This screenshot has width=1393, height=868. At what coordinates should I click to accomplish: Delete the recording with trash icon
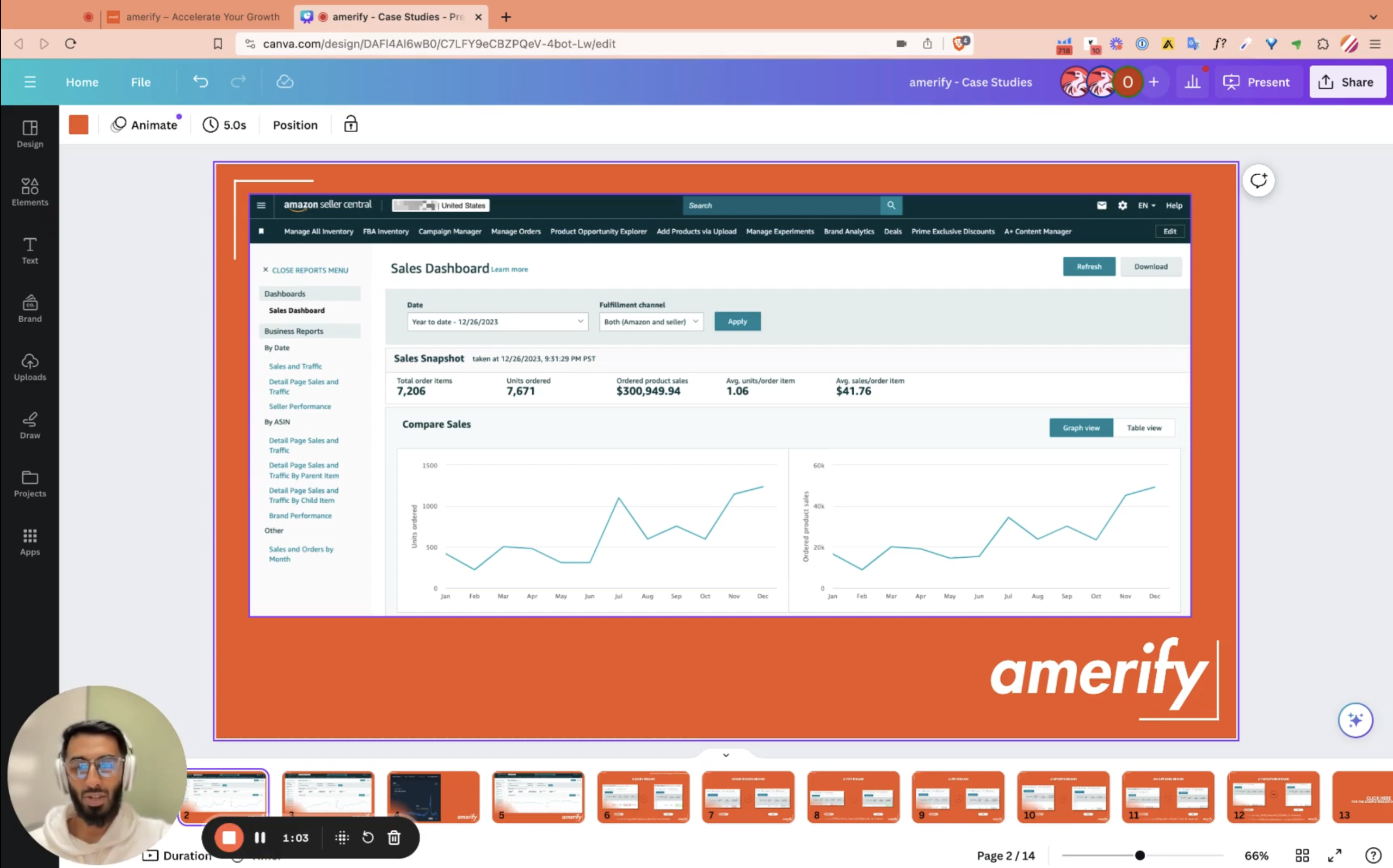tap(394, 838)
